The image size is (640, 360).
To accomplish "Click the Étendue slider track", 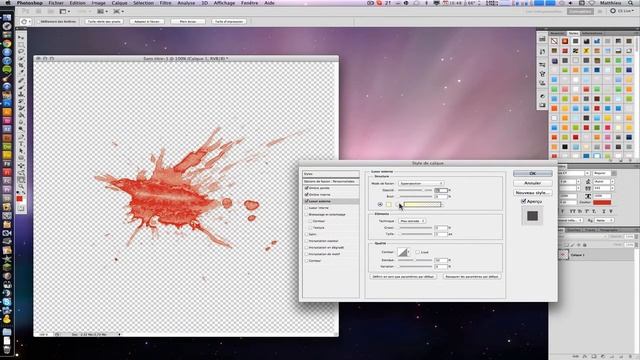I will [x=416, y=260].
